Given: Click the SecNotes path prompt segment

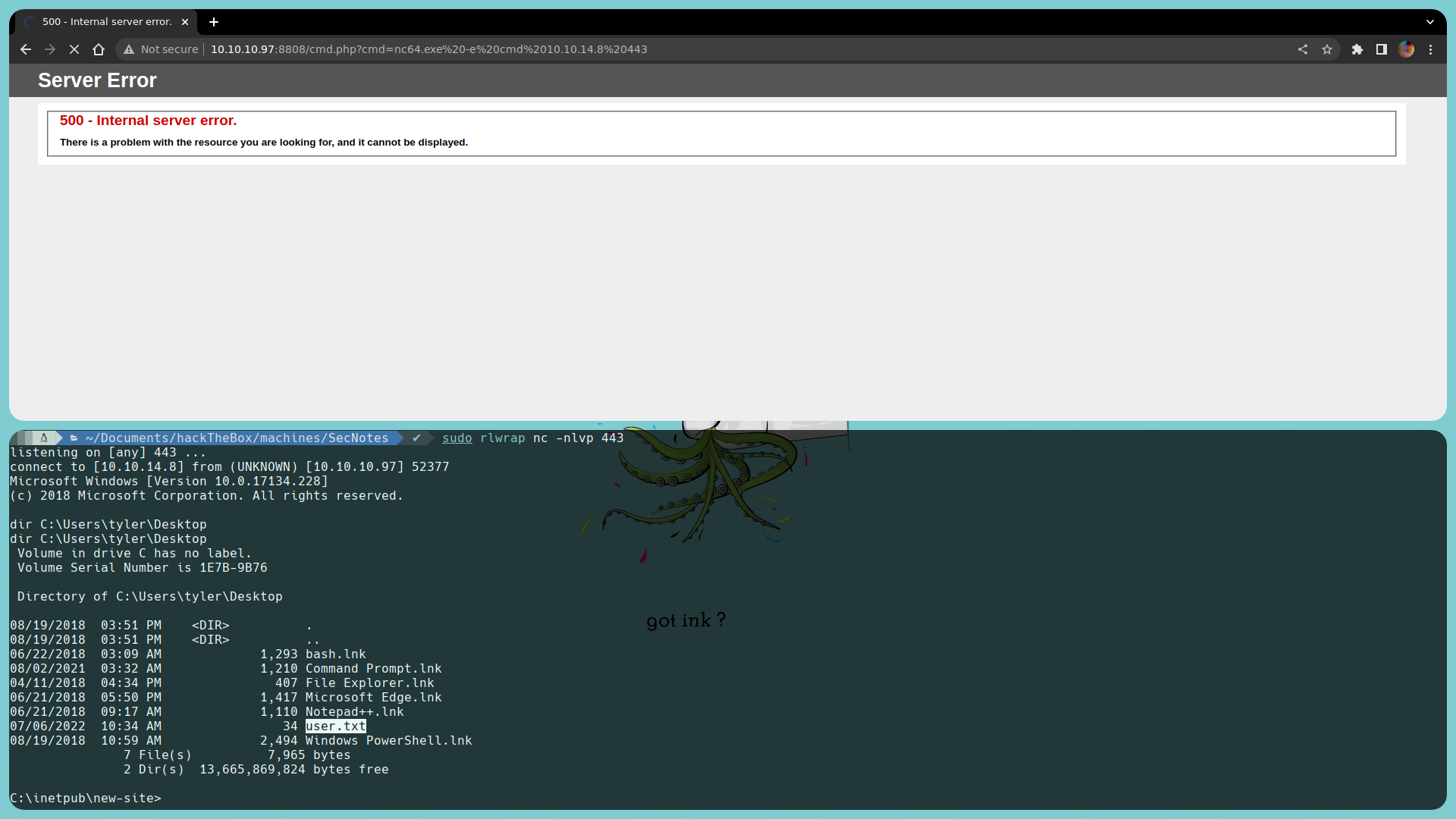Looking at the screenshot, I should (x=237, y=438).
